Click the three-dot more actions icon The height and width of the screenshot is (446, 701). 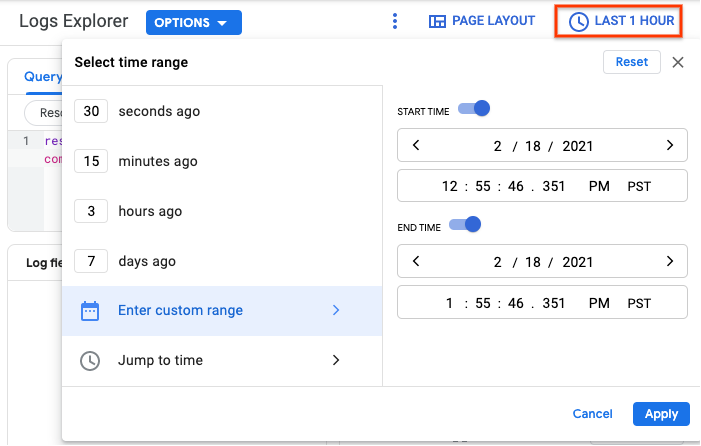395,21
